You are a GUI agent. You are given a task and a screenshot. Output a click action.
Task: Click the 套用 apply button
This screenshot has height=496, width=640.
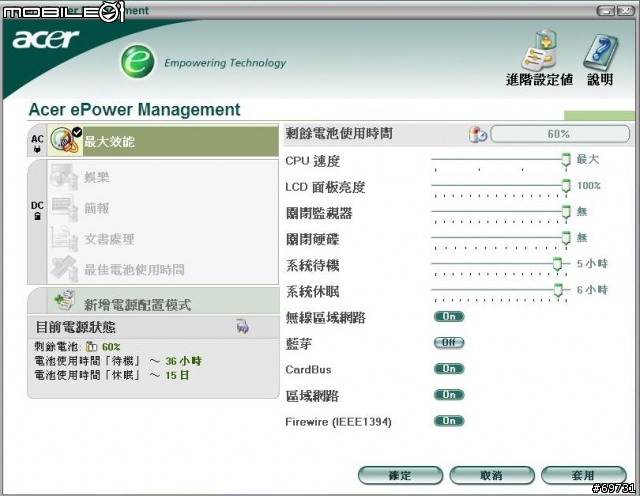(x=583, y=476)
